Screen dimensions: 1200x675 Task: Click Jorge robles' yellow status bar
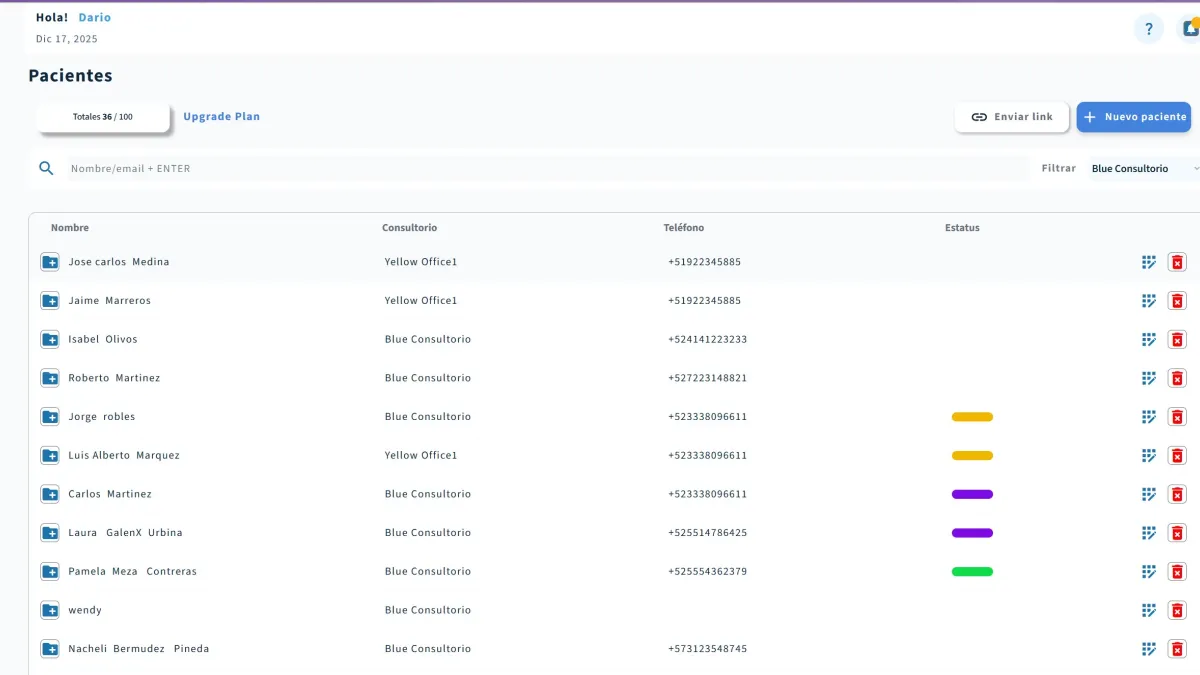pyautogui.click(x=972, y=417)
